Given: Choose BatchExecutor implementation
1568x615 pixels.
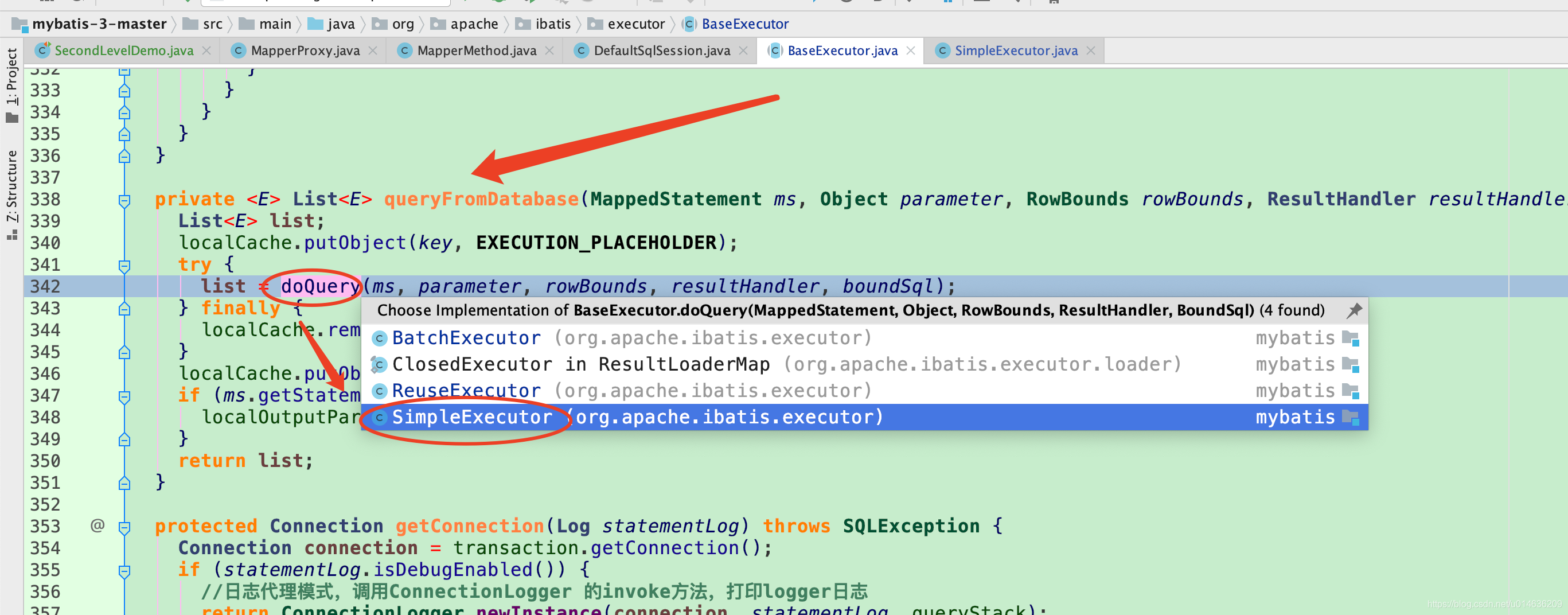Looking at the screenshot, I should 864,338.
